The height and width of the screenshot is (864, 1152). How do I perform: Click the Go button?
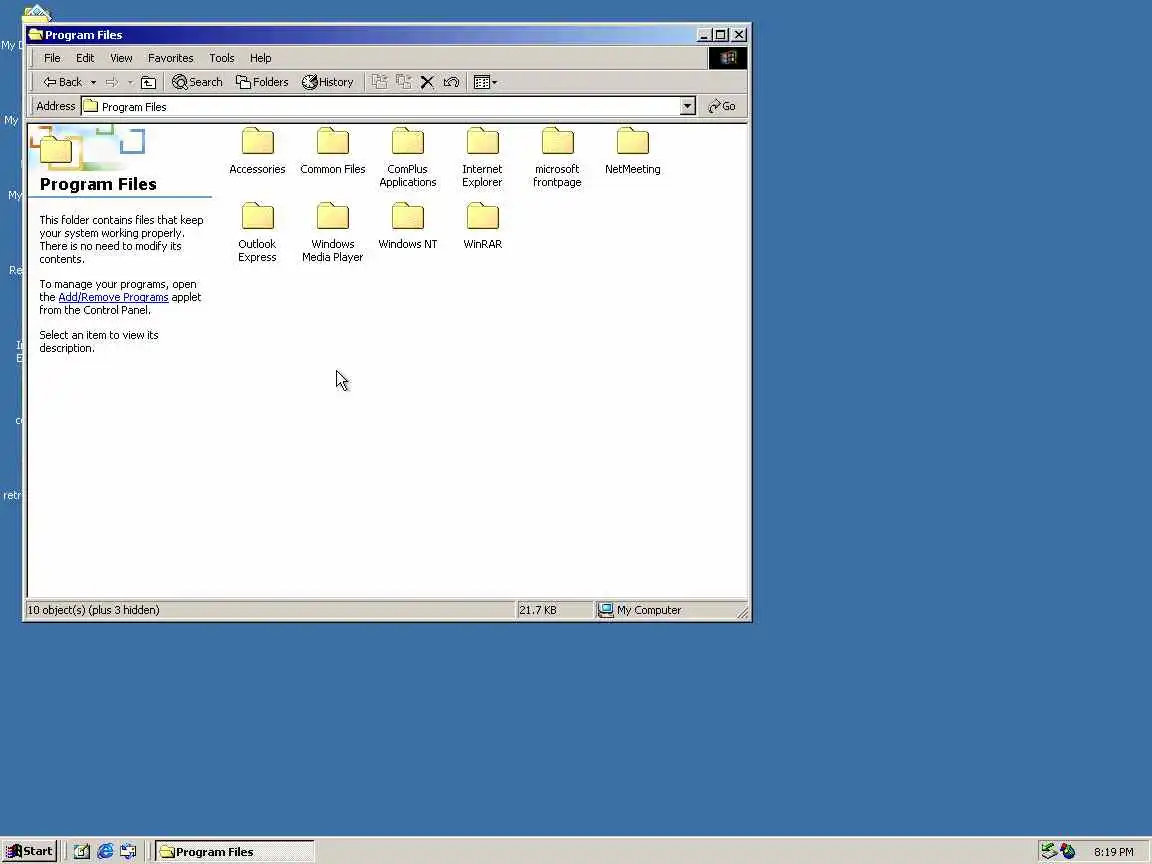[x=721, y=107]
